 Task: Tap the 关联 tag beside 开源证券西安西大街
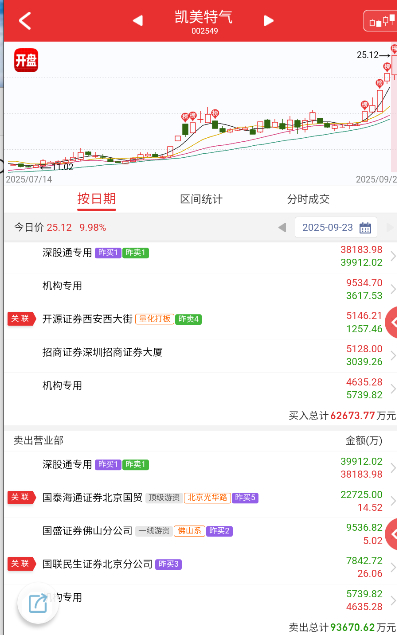pos(21,319)
